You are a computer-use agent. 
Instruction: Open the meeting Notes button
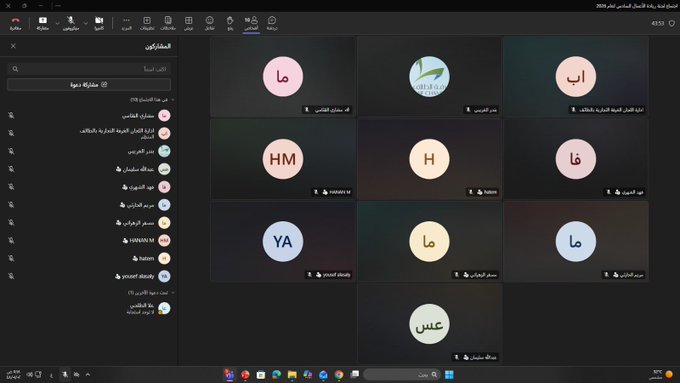[x=168, y=23]
